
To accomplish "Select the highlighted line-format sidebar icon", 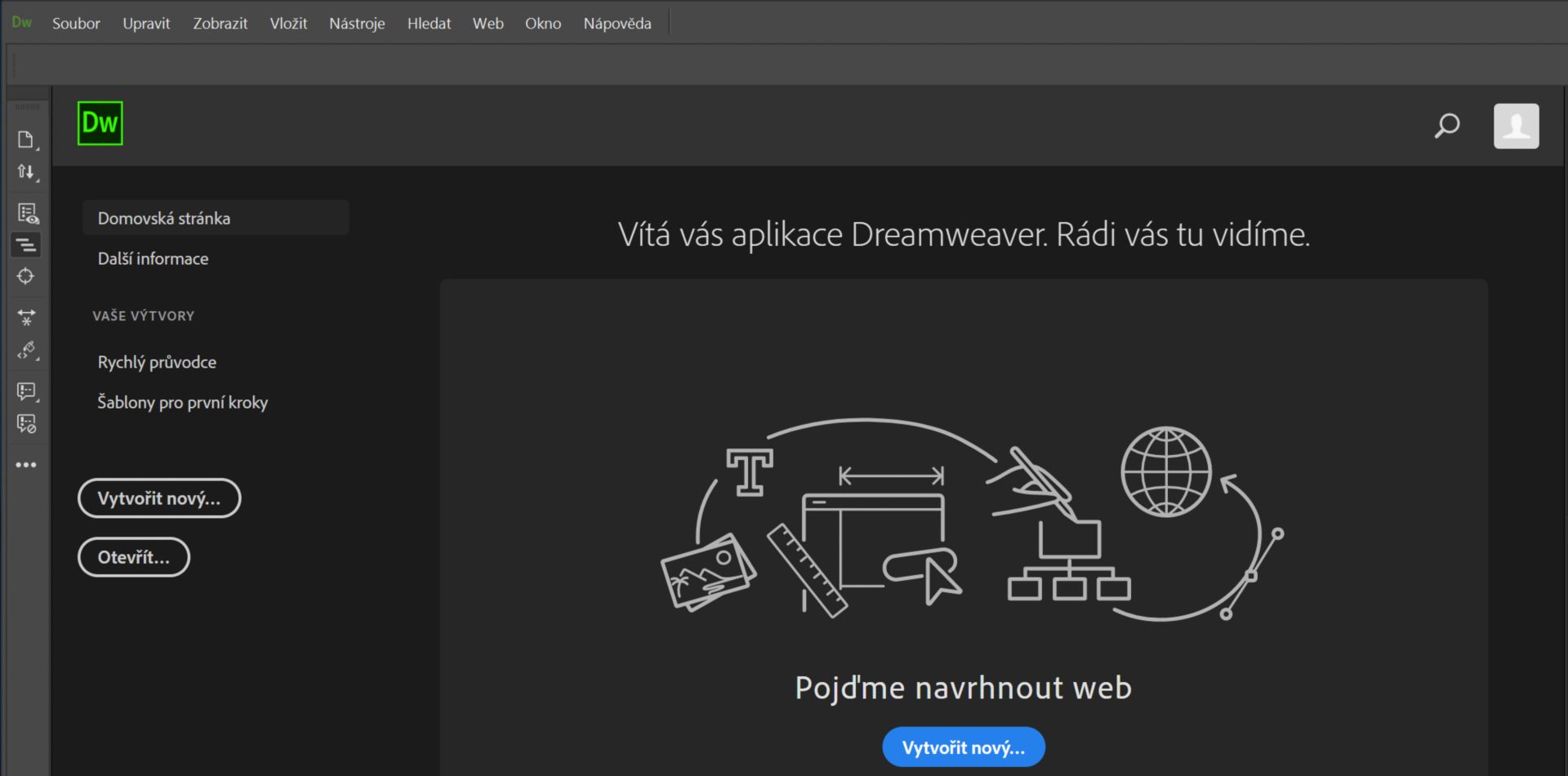I will click(x=27, y=243).
